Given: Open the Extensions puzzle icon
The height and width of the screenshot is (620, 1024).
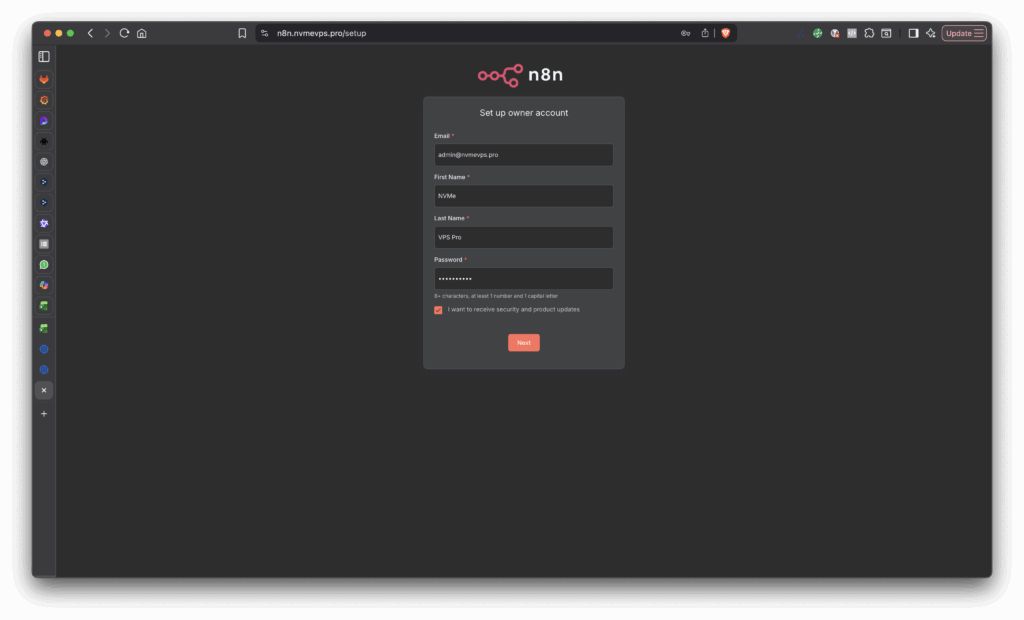Looking at the screenshot, I should click(869, 33).
